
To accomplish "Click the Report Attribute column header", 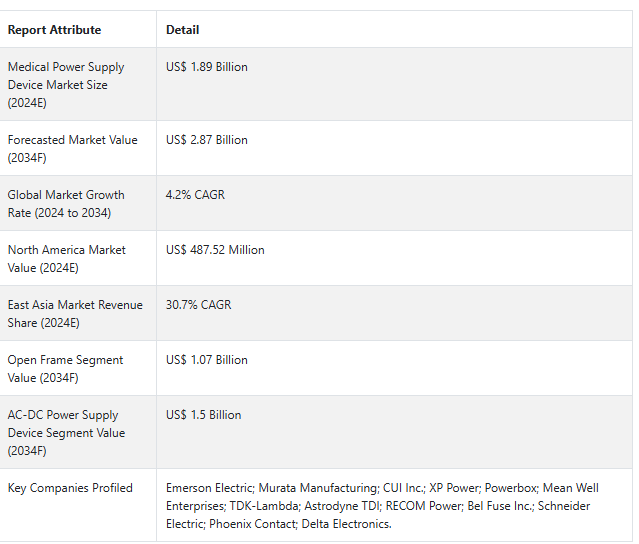I will (x=54, y=30).
